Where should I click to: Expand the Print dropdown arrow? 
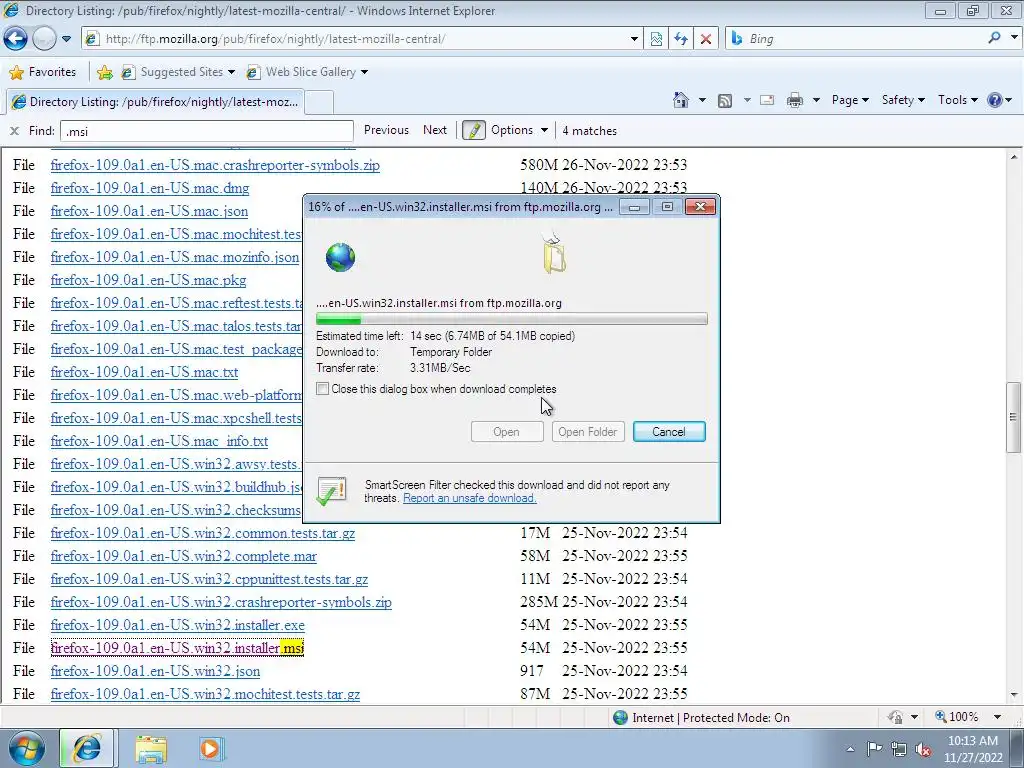(x=816, y=100)
